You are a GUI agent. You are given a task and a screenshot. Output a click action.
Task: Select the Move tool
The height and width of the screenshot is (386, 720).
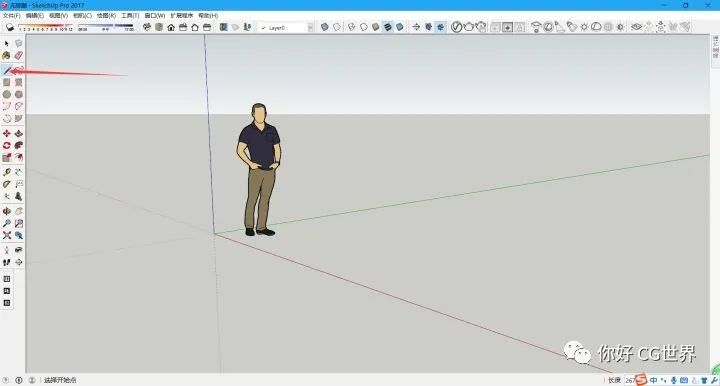[x=6, y=134]
